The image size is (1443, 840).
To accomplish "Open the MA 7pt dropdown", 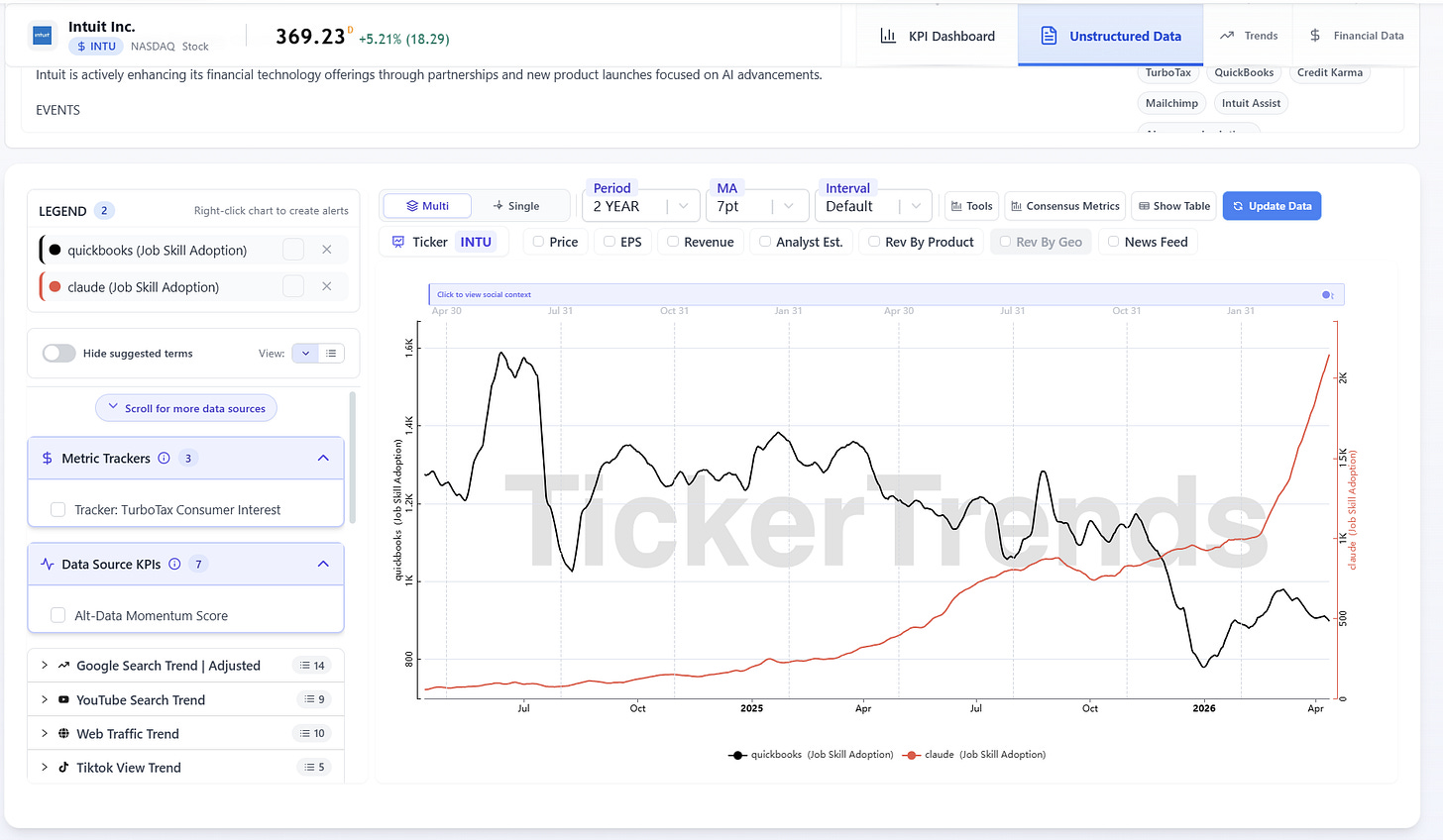I will [x=757, y=206].
